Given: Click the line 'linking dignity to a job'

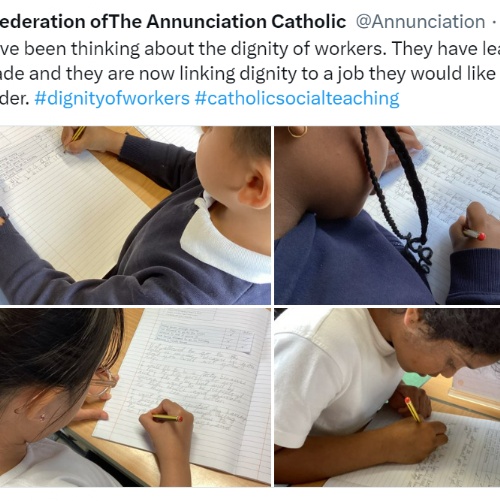Looking at the screenshot, I should (250, 74).
